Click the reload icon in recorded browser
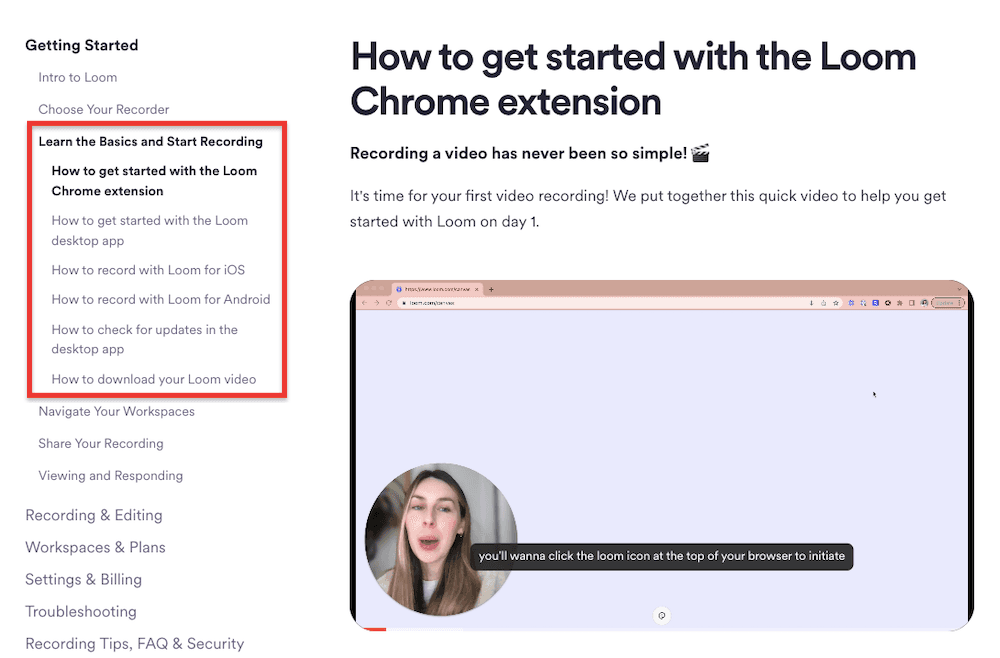 tap(388, 302)
